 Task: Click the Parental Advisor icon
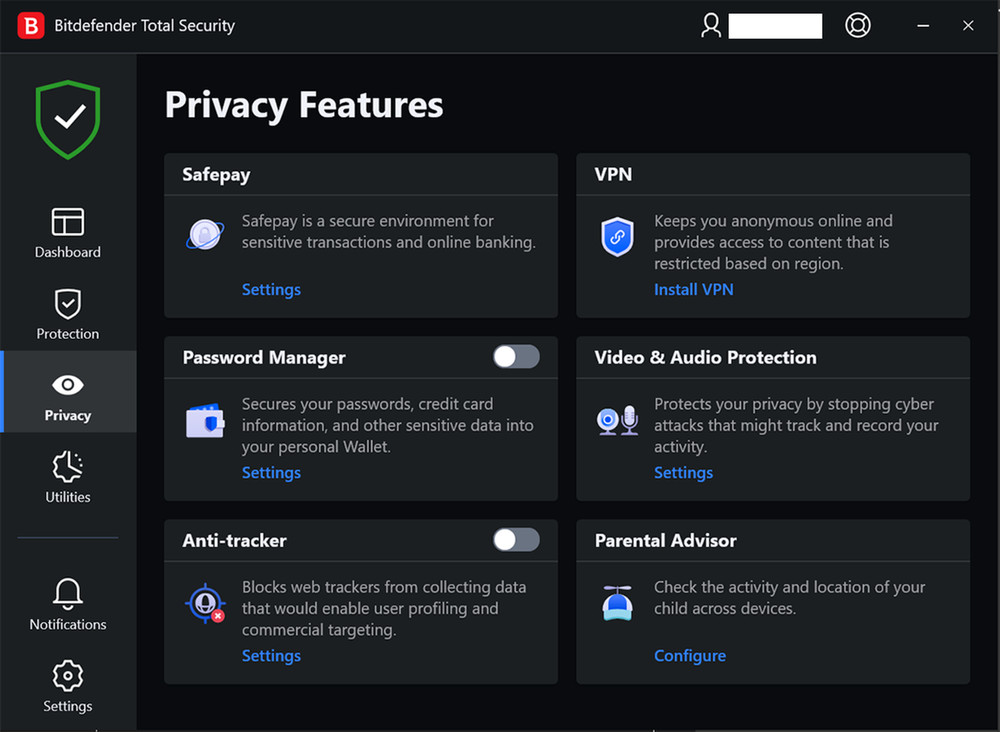tap(617, 604)
